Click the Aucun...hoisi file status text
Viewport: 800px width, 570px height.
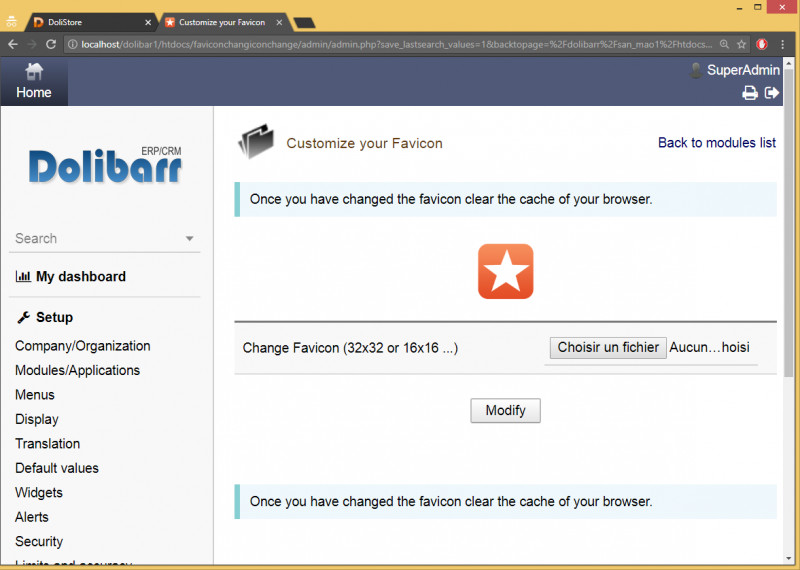pyautogui.click(x=709, y=348)
